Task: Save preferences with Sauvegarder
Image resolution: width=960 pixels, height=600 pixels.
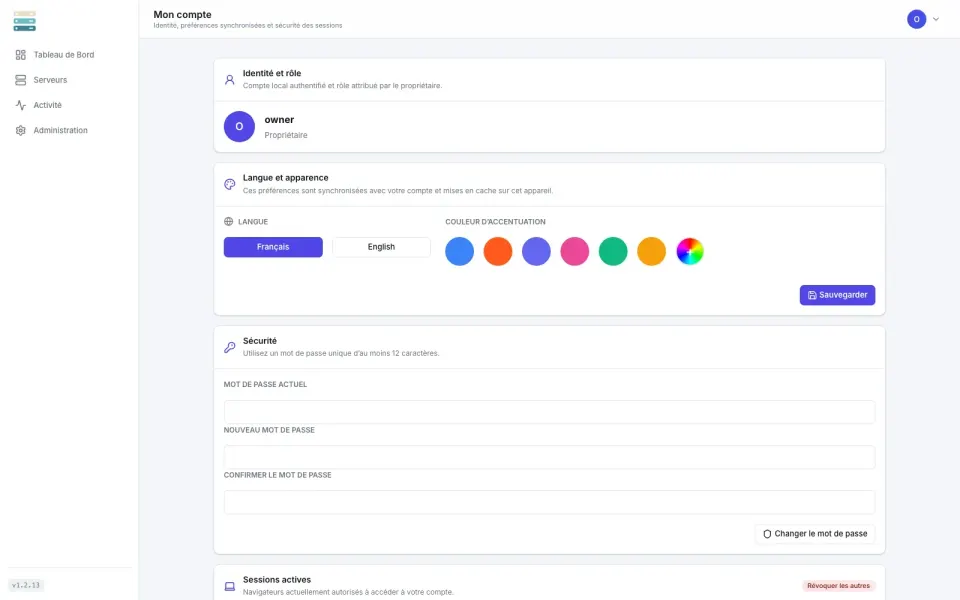Action: 838,295
